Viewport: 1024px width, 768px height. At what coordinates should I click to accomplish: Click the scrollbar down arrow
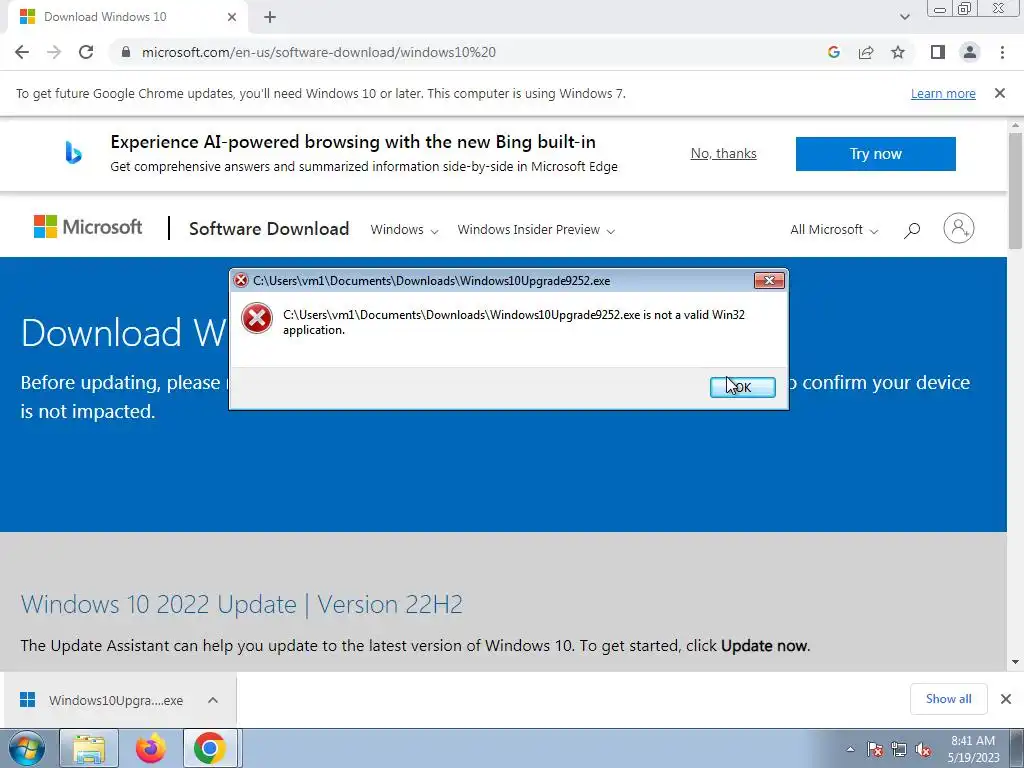pos(1016,662)
